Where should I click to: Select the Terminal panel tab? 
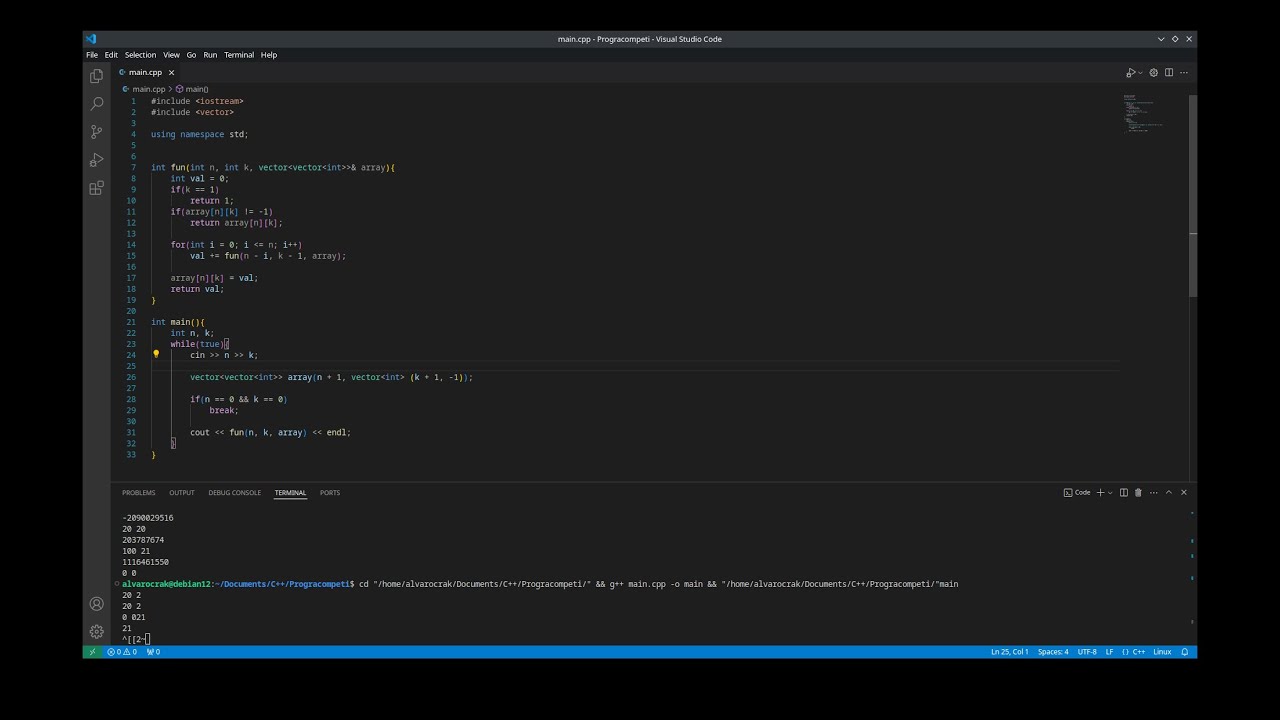[x=290, y=492]
